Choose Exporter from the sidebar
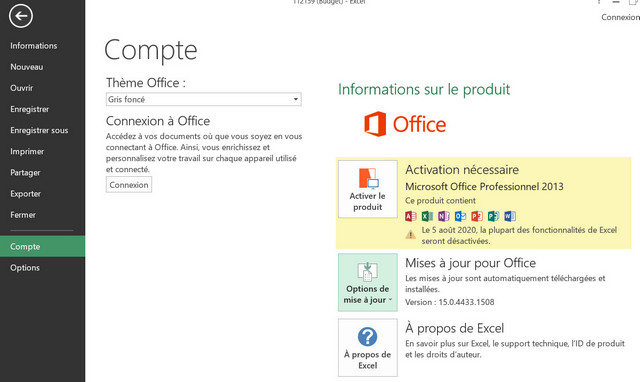The image size is (640, 382). 26,194
